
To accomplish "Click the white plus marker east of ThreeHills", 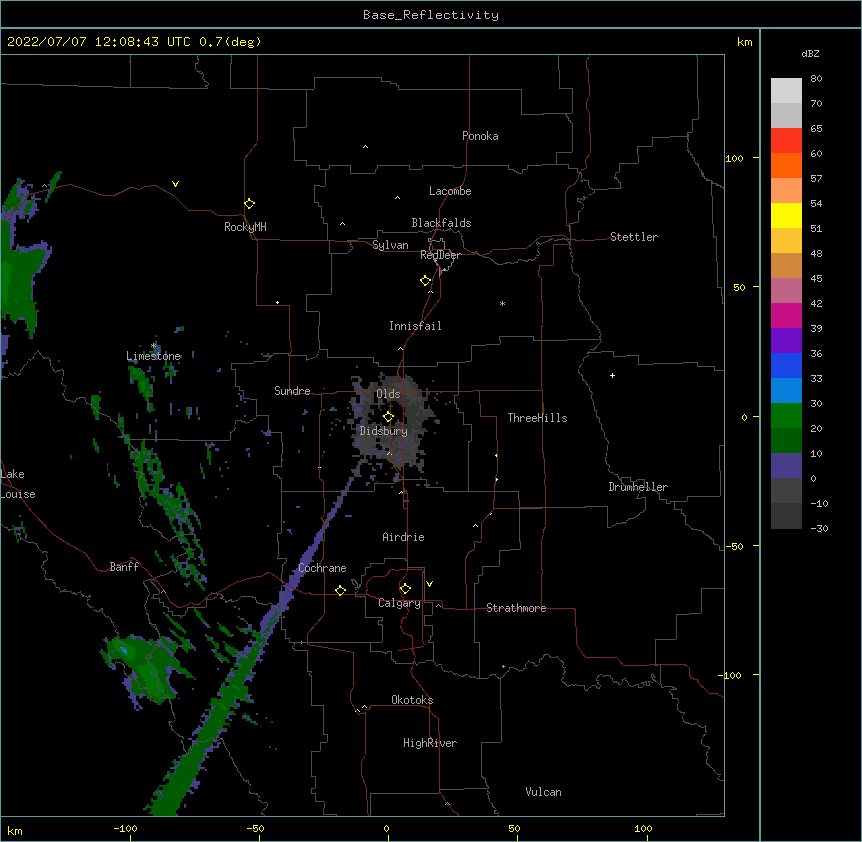I will (612, 375).
